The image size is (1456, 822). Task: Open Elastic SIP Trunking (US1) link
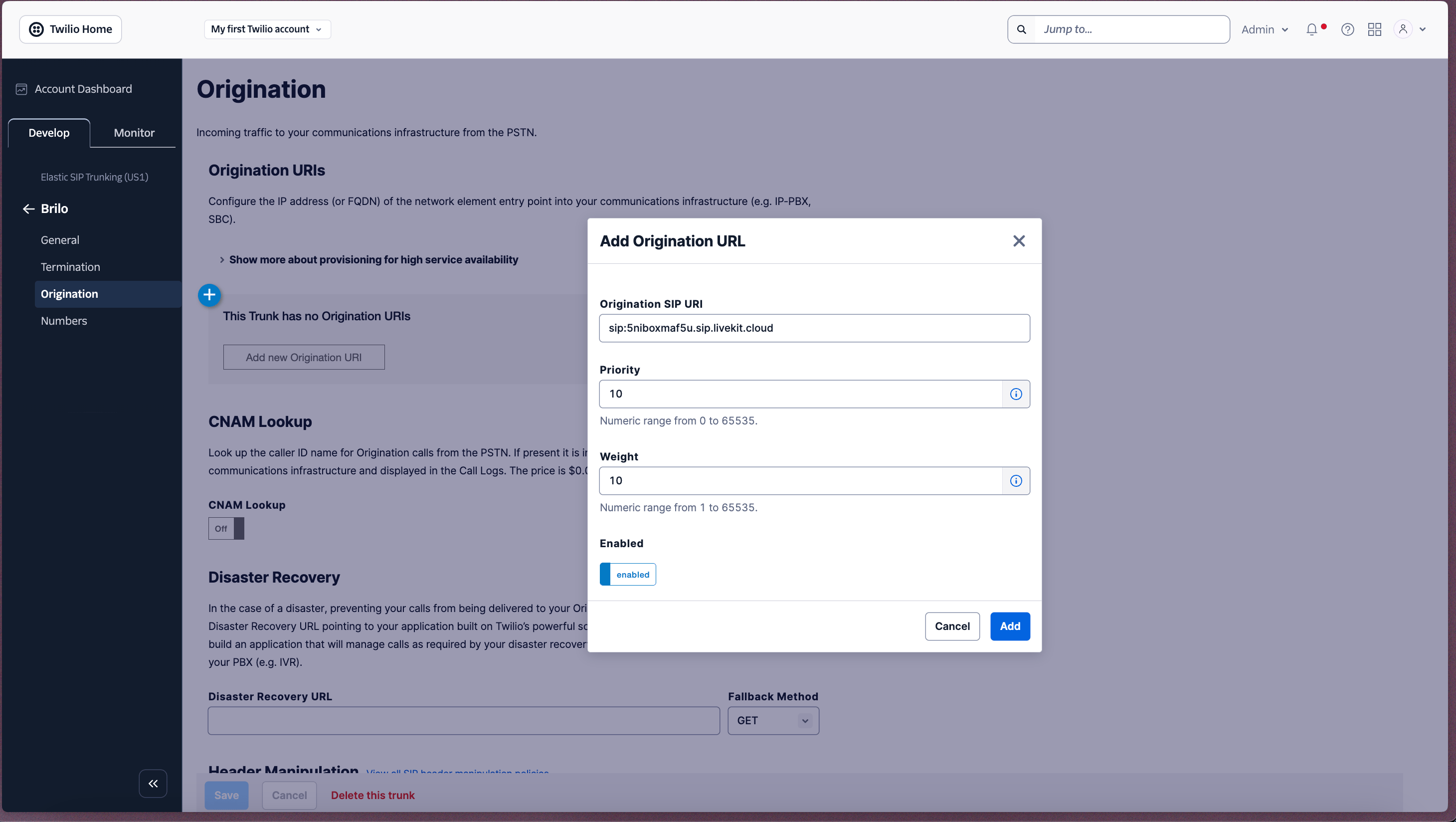click(x=94, y=177)
